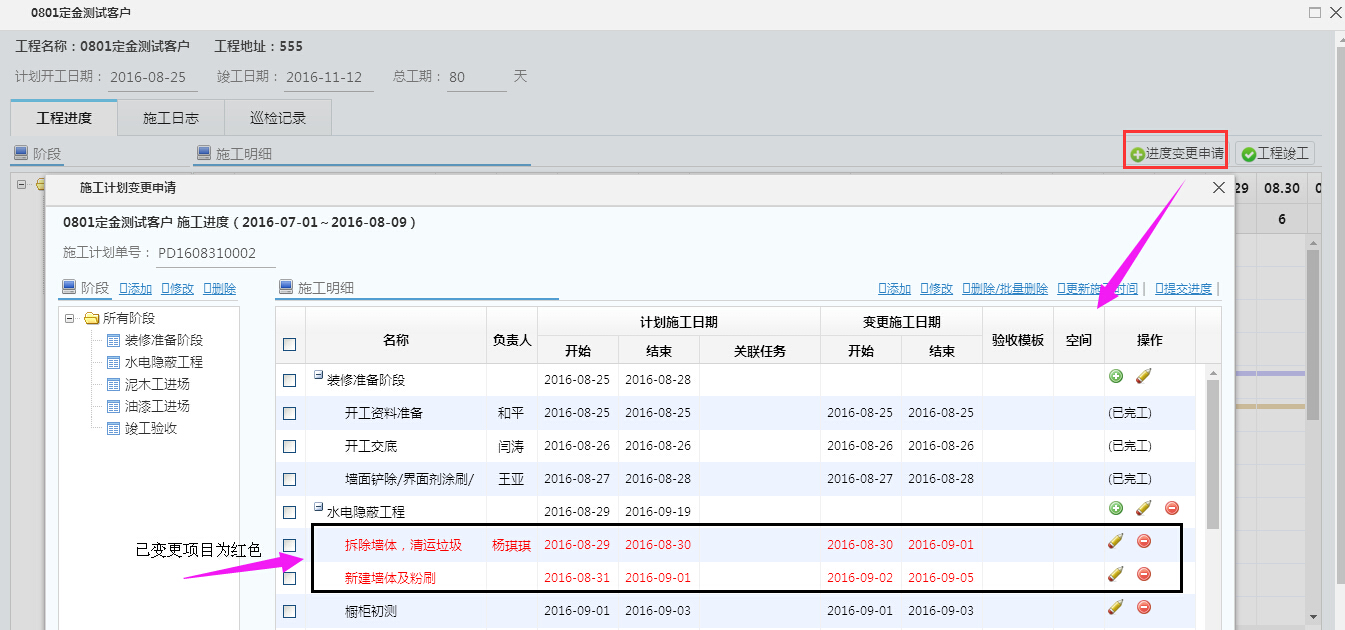Click the 提交进度 link
1345x630 pixels.
point(1185,288)
